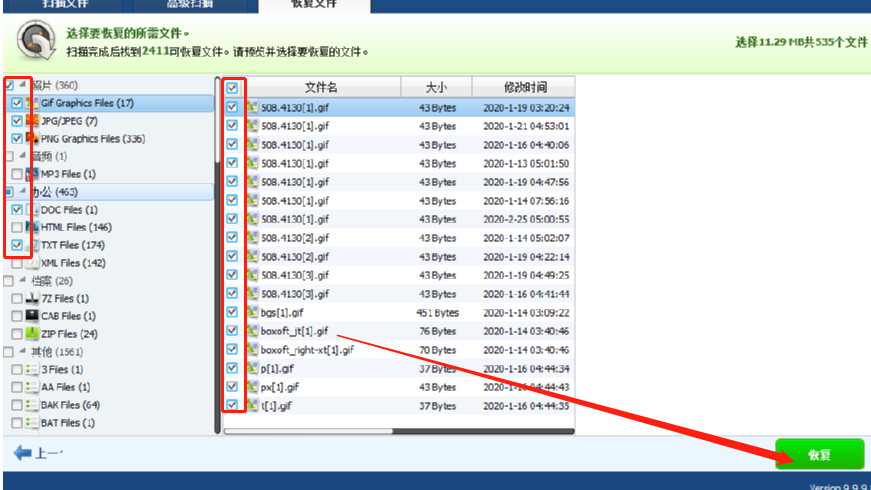This screenshot has height=490, width=871.
Task: Click the back arrow icon at bottom left
Action: click(x=22, y=453)
